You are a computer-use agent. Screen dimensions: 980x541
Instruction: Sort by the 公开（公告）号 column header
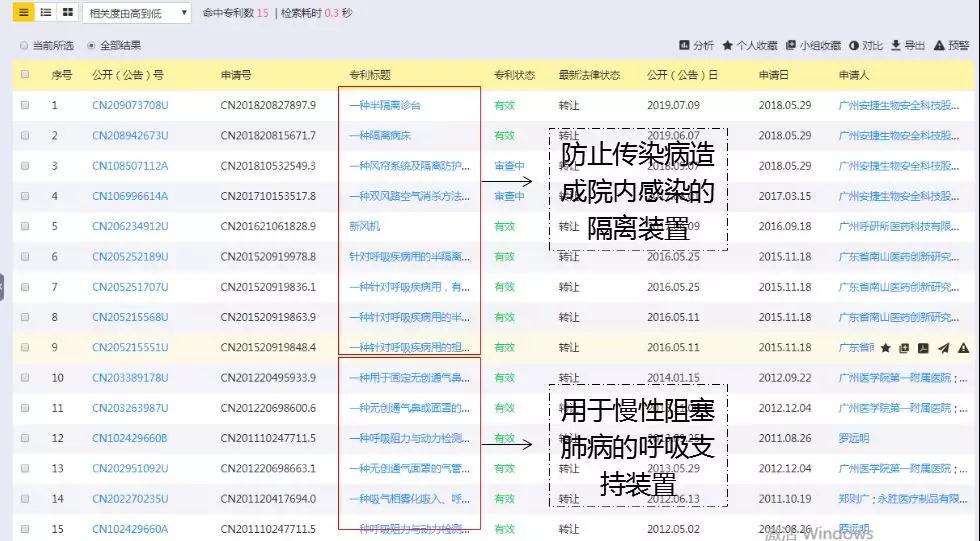click(x=128, y=75)
